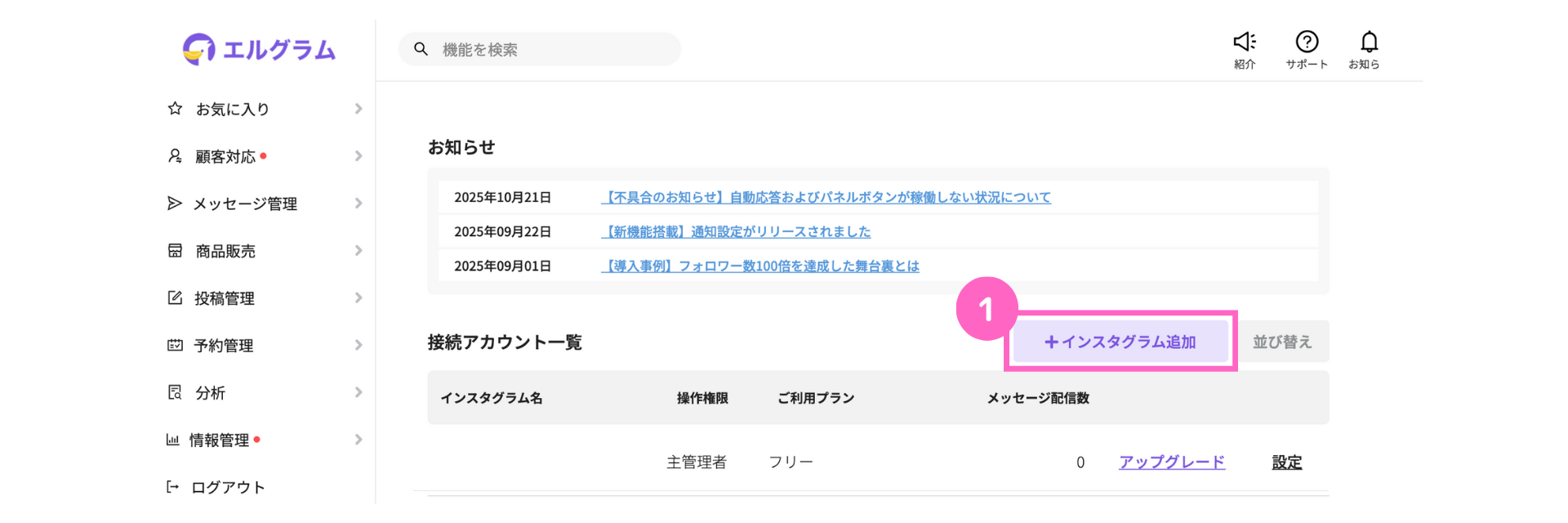Click the メッセージ管理 paper plane icon
Image resolution: width=1568 pixels, height=523 pixels.
(x=175, y=203)
